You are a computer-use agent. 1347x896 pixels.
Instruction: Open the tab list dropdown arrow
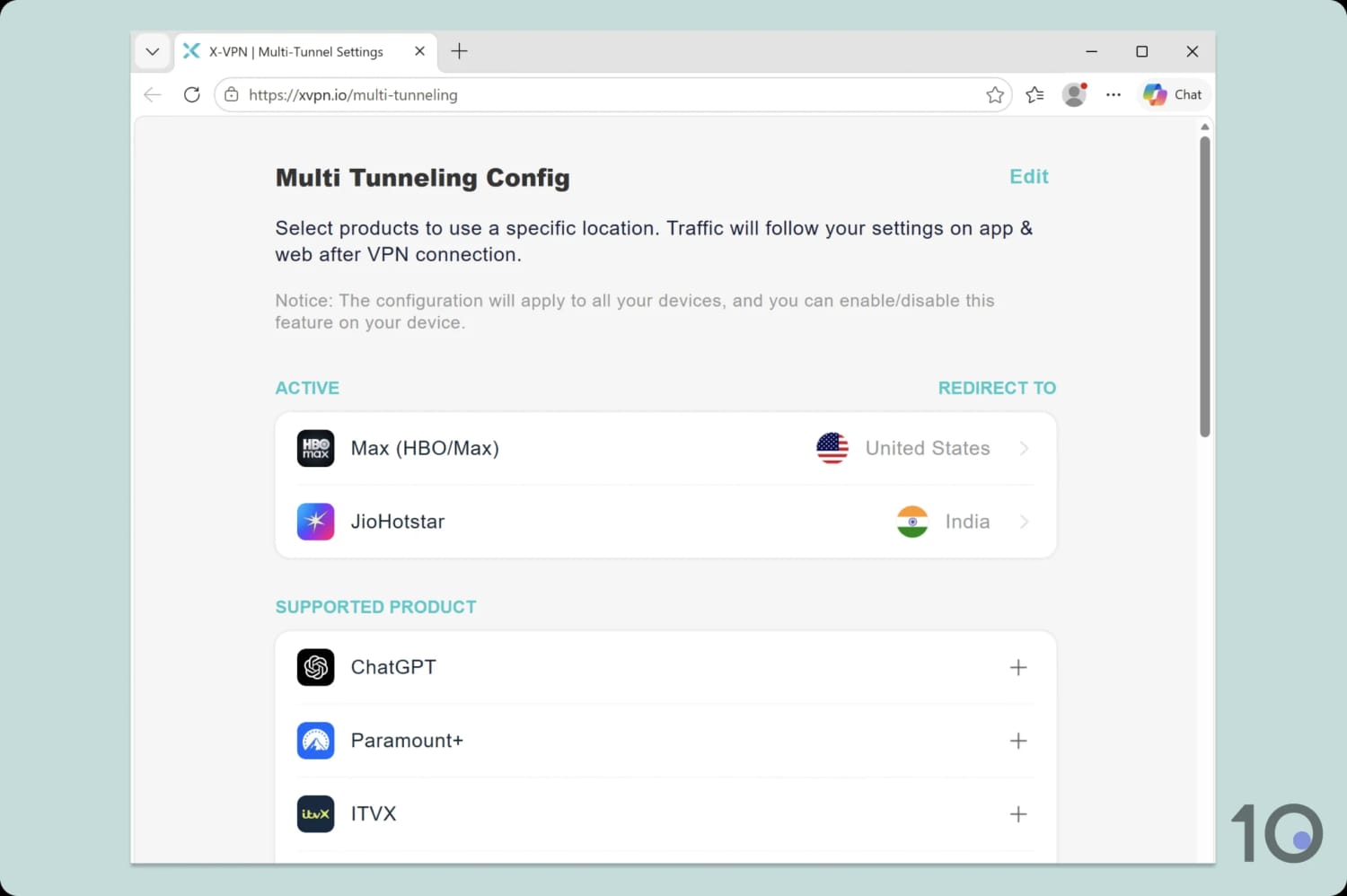tap(153, 51)
